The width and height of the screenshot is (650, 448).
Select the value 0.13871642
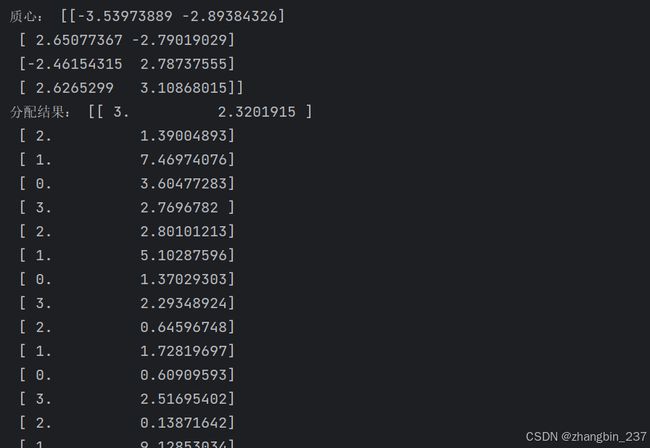[184, 423]
